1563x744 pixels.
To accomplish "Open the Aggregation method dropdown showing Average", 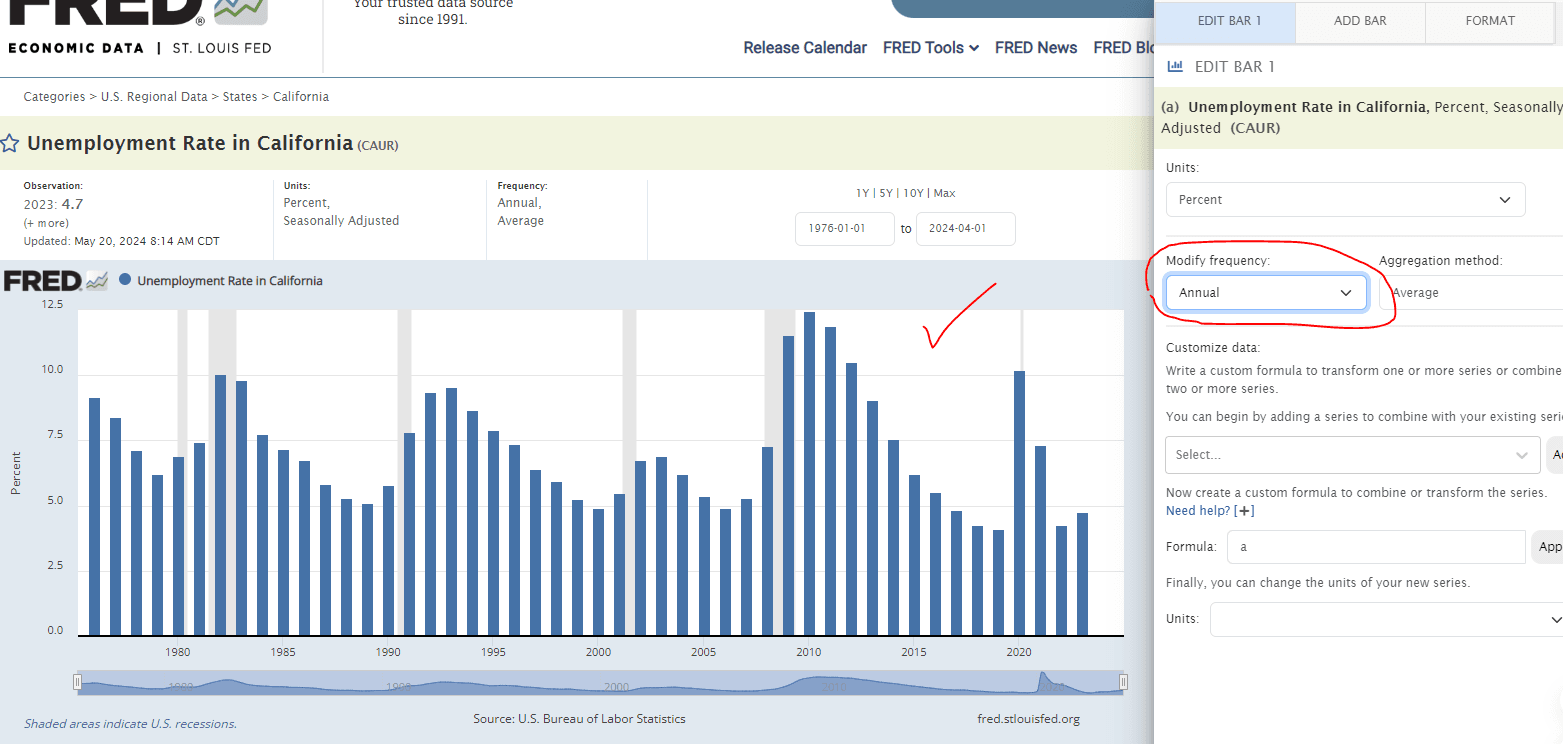I will pyautogui.click(x=1470, y=293).
